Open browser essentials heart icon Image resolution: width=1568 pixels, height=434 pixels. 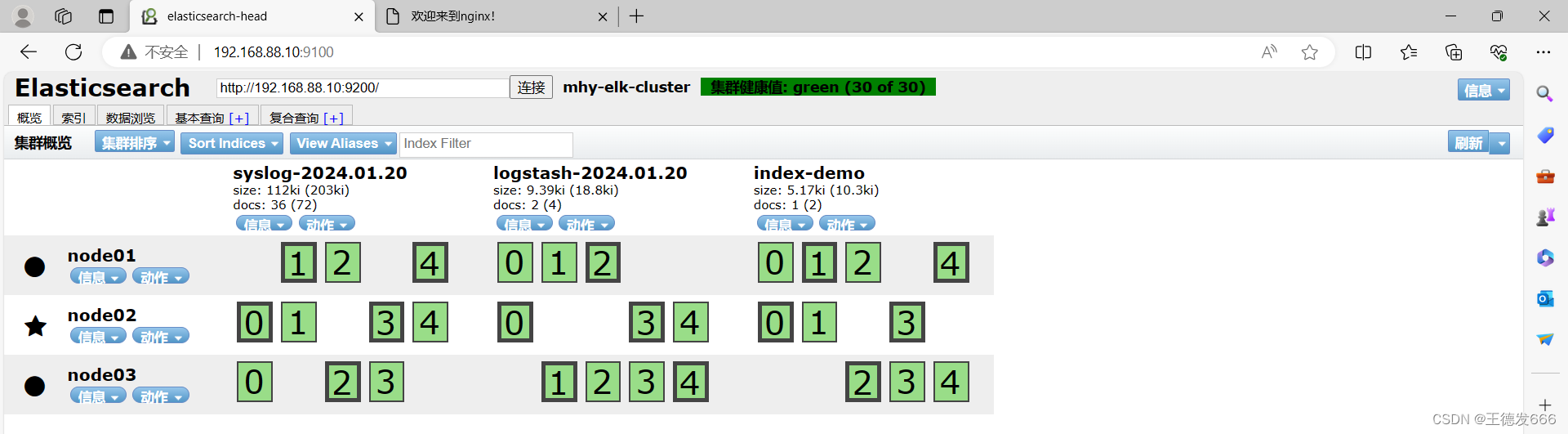pos(1499,52)
